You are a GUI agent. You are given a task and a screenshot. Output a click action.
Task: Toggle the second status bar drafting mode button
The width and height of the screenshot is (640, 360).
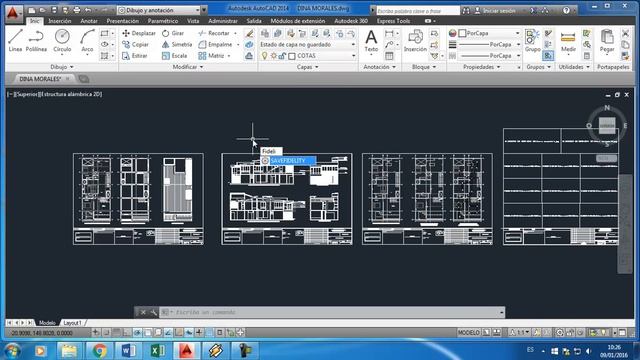click(x=106, y=333)
